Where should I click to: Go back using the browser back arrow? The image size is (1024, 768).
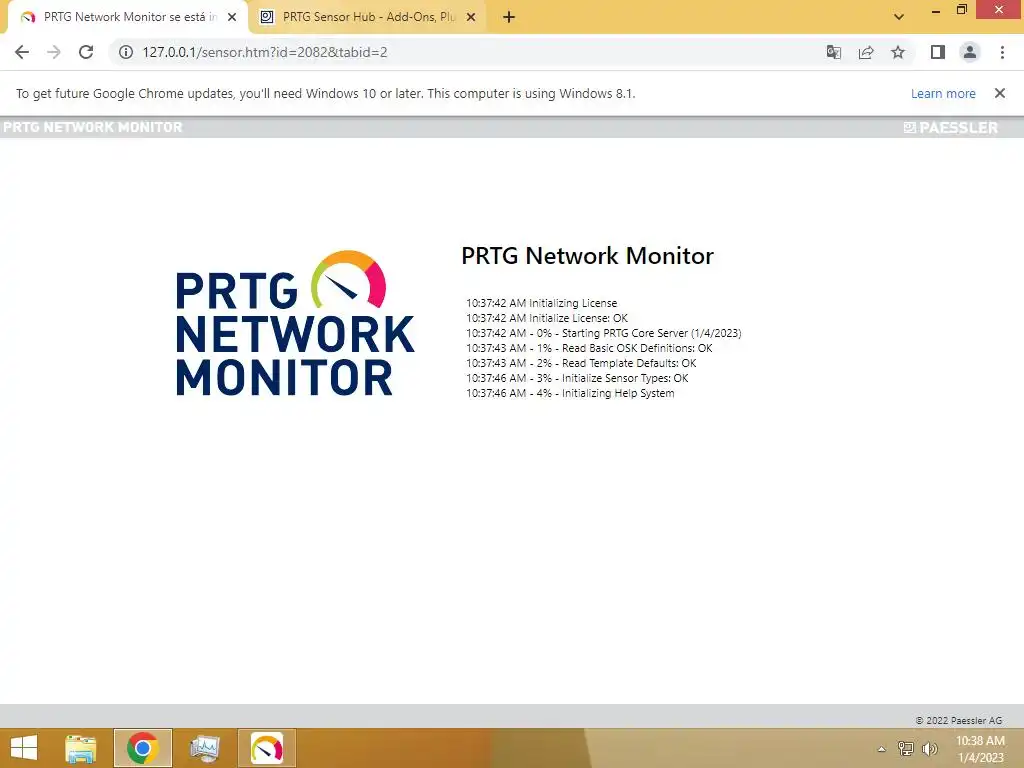click(x=22, y=52)
